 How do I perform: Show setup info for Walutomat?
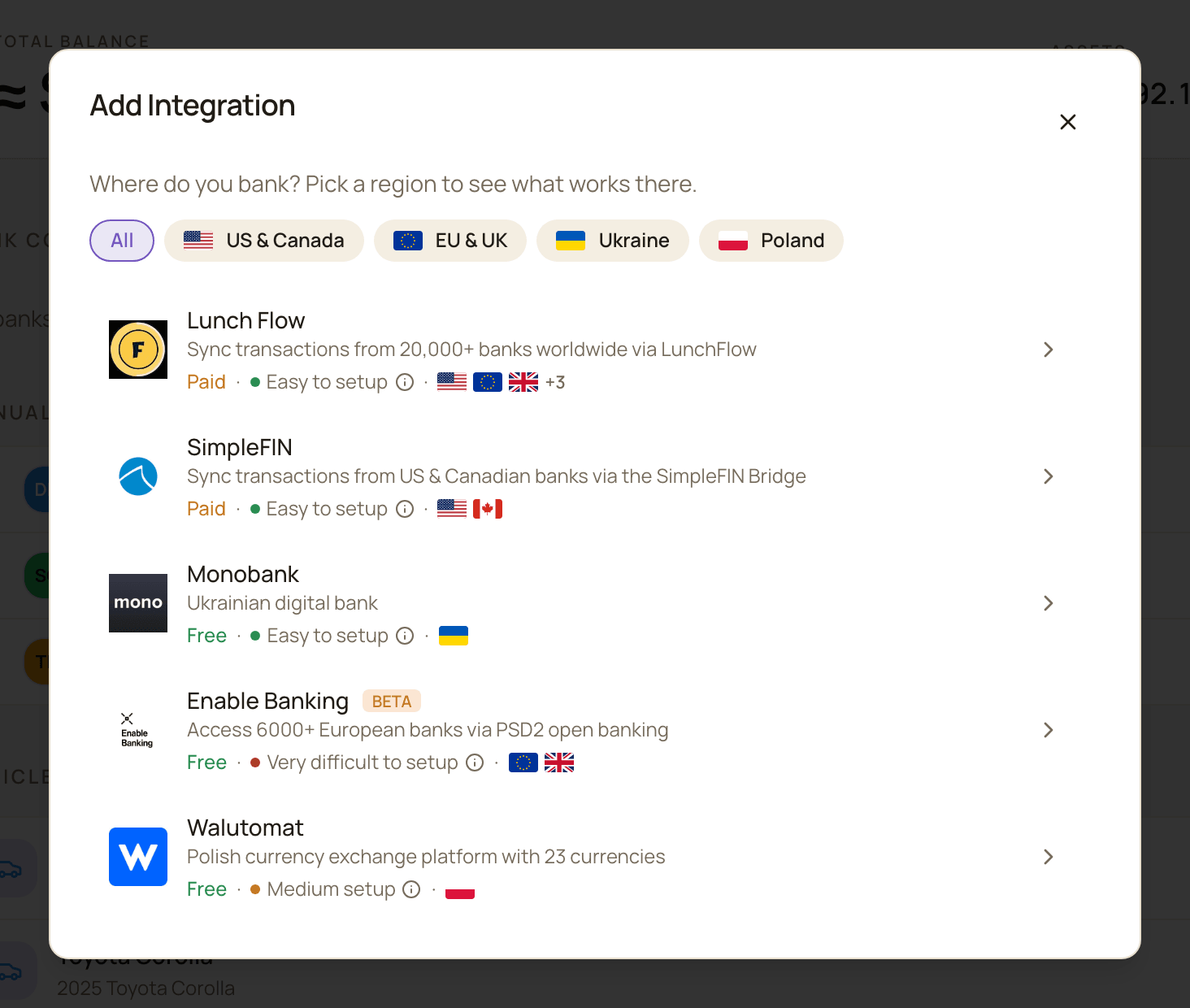coord(412,889)
